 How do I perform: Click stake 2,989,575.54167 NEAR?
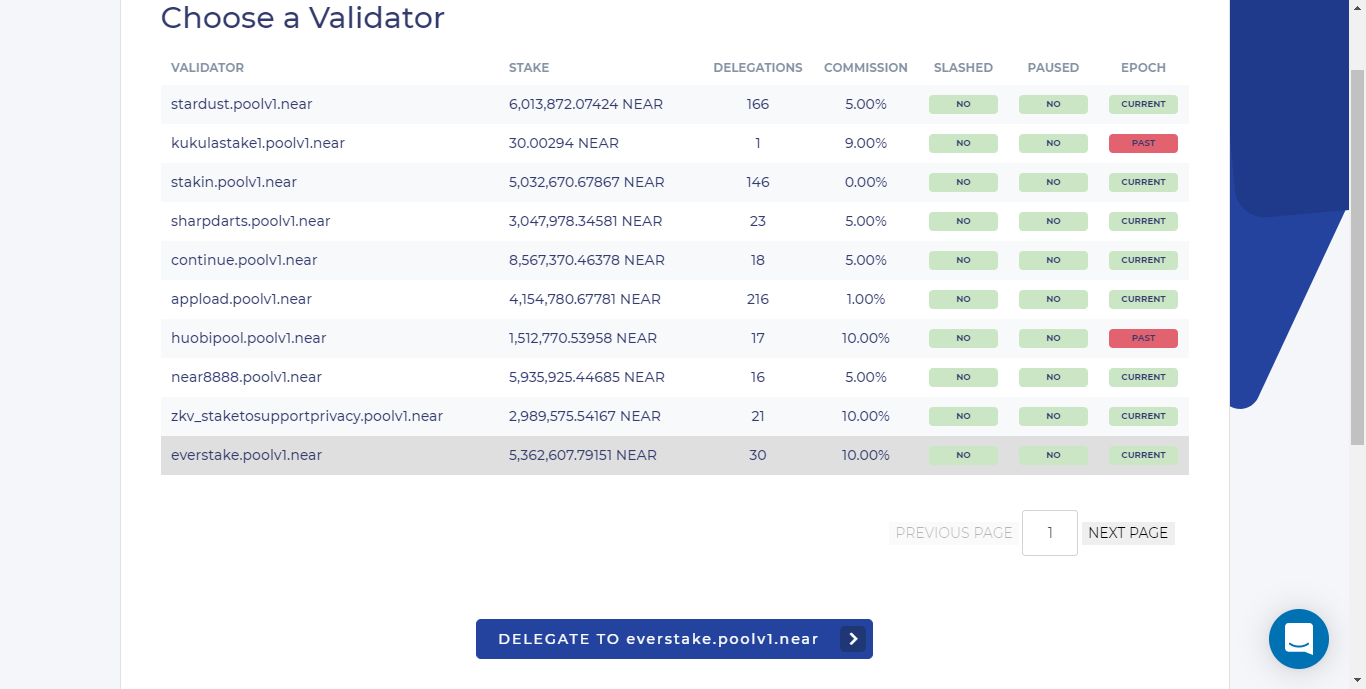(x=585, y=416)
